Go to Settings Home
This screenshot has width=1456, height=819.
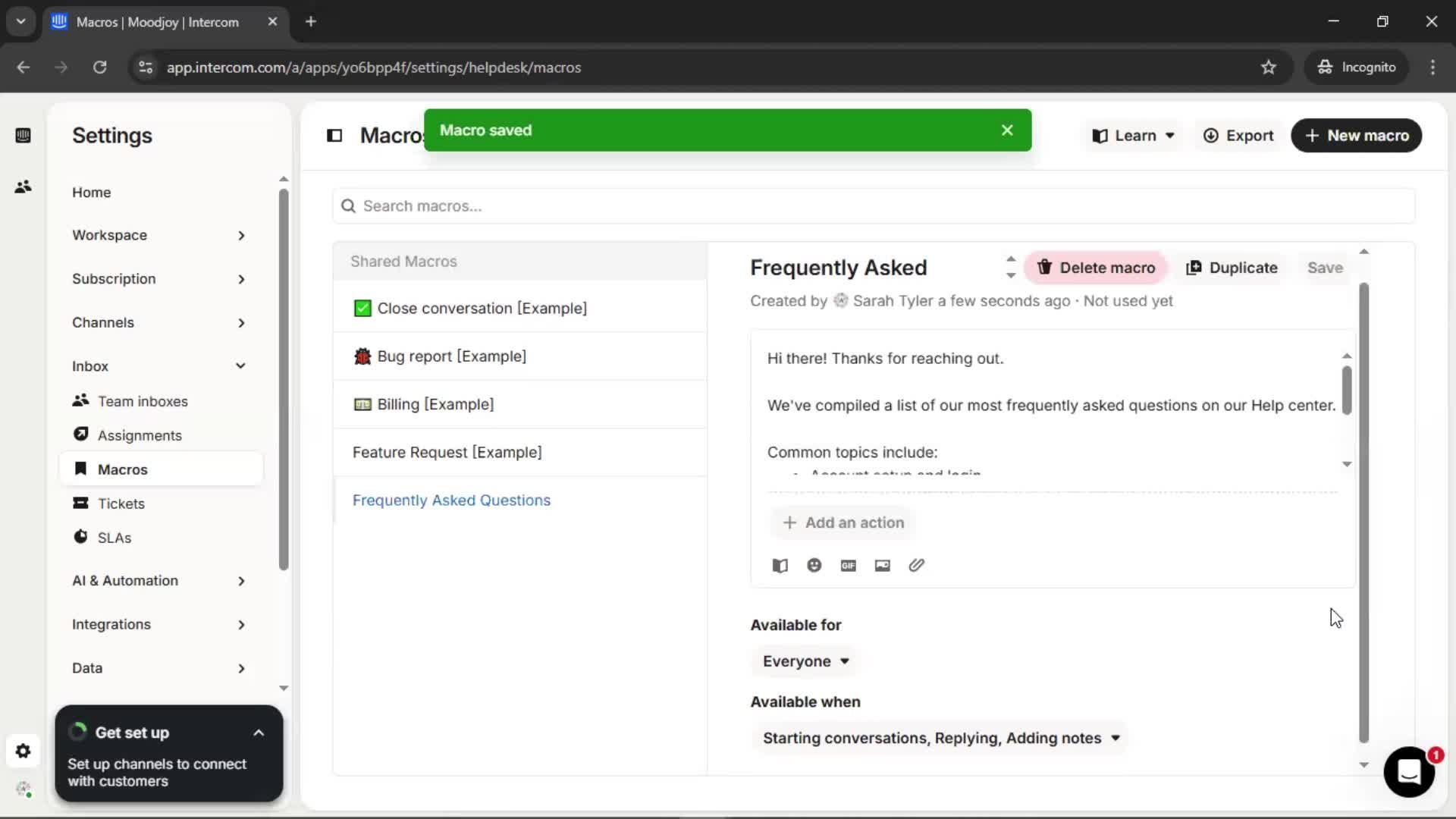tap(92, 193)
